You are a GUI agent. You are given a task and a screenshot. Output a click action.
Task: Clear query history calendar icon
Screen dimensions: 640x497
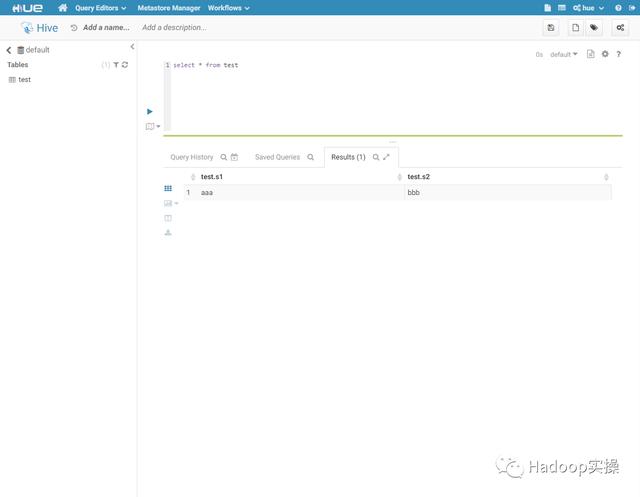click(x=234, y=157)
